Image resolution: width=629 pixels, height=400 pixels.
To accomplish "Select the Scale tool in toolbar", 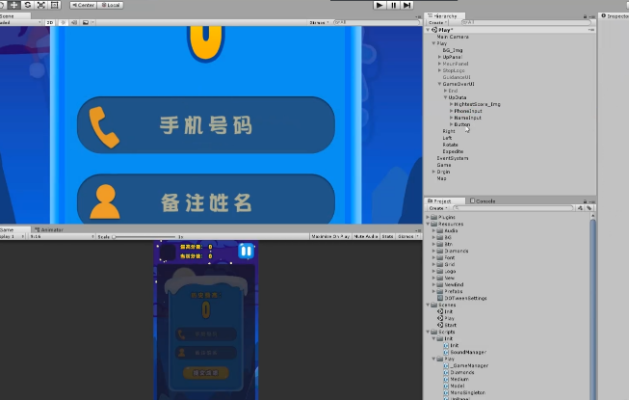I will (41, 5).
